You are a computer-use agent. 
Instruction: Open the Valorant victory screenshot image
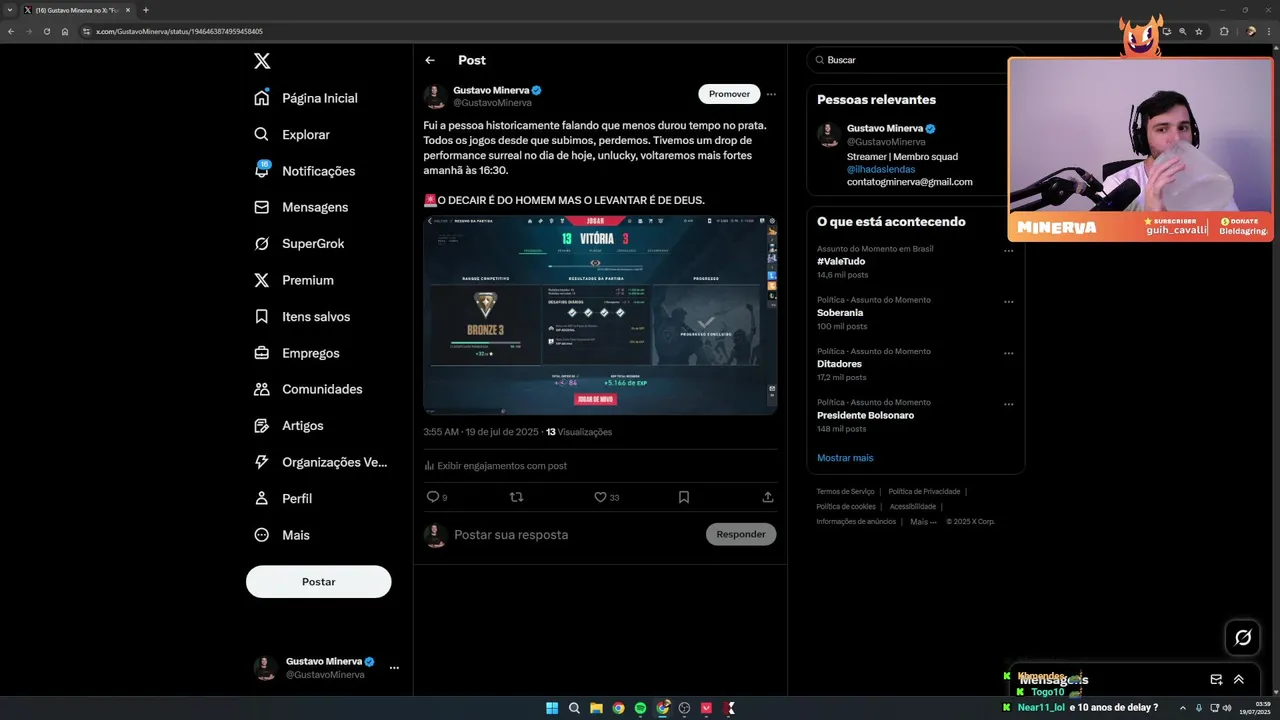click(x=600, y=314)
